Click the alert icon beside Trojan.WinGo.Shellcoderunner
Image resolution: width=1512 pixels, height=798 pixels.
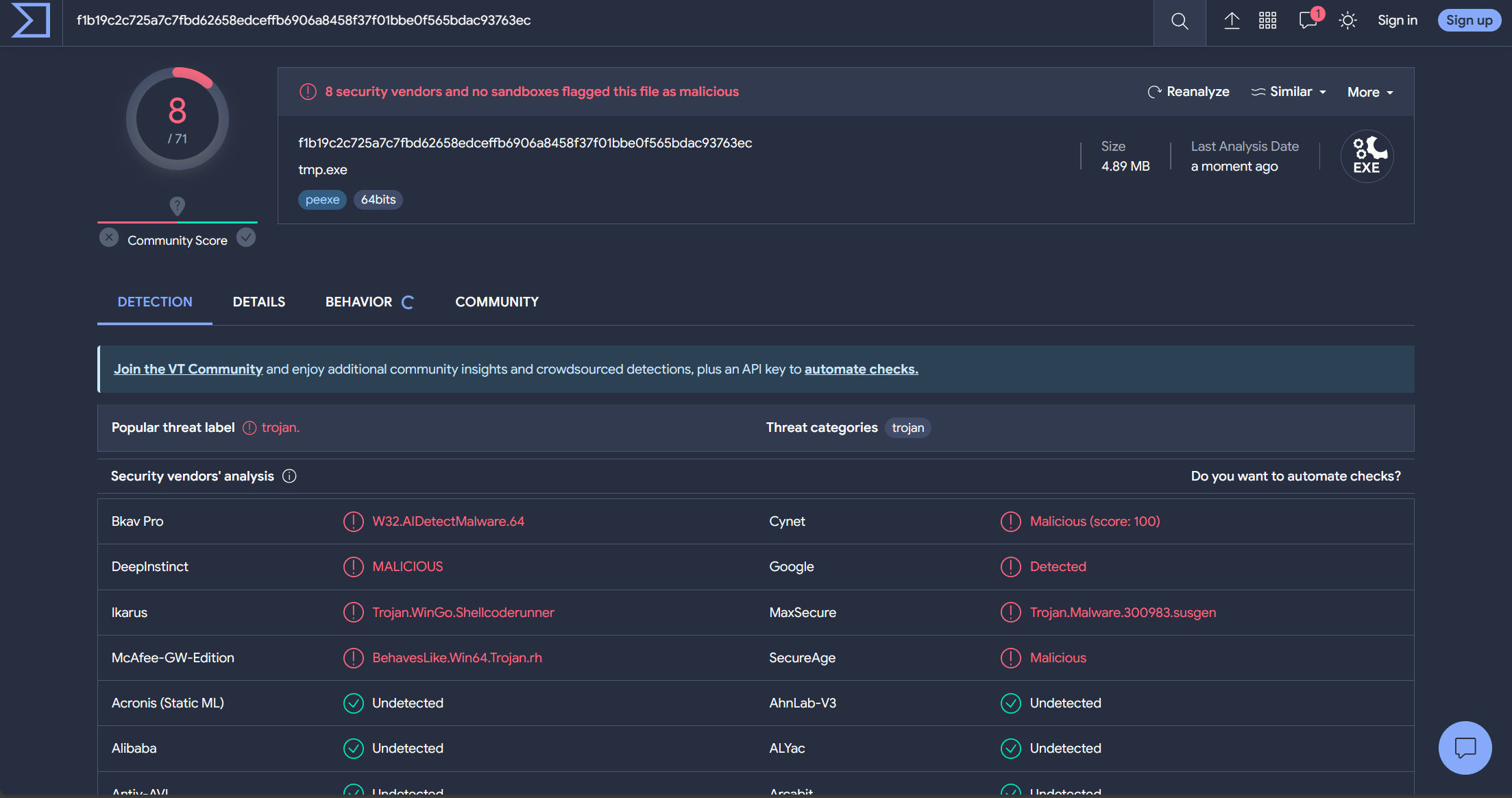pos(353,612)
